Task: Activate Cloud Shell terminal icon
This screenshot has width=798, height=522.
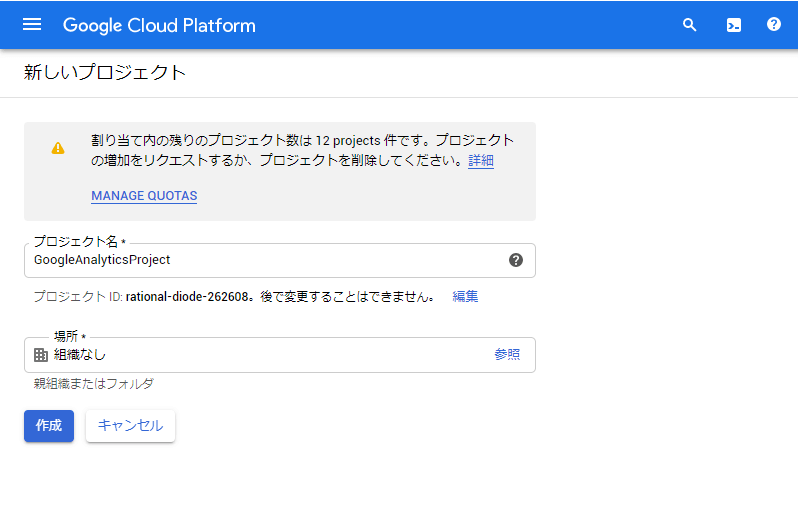Action: click(733, 25)
